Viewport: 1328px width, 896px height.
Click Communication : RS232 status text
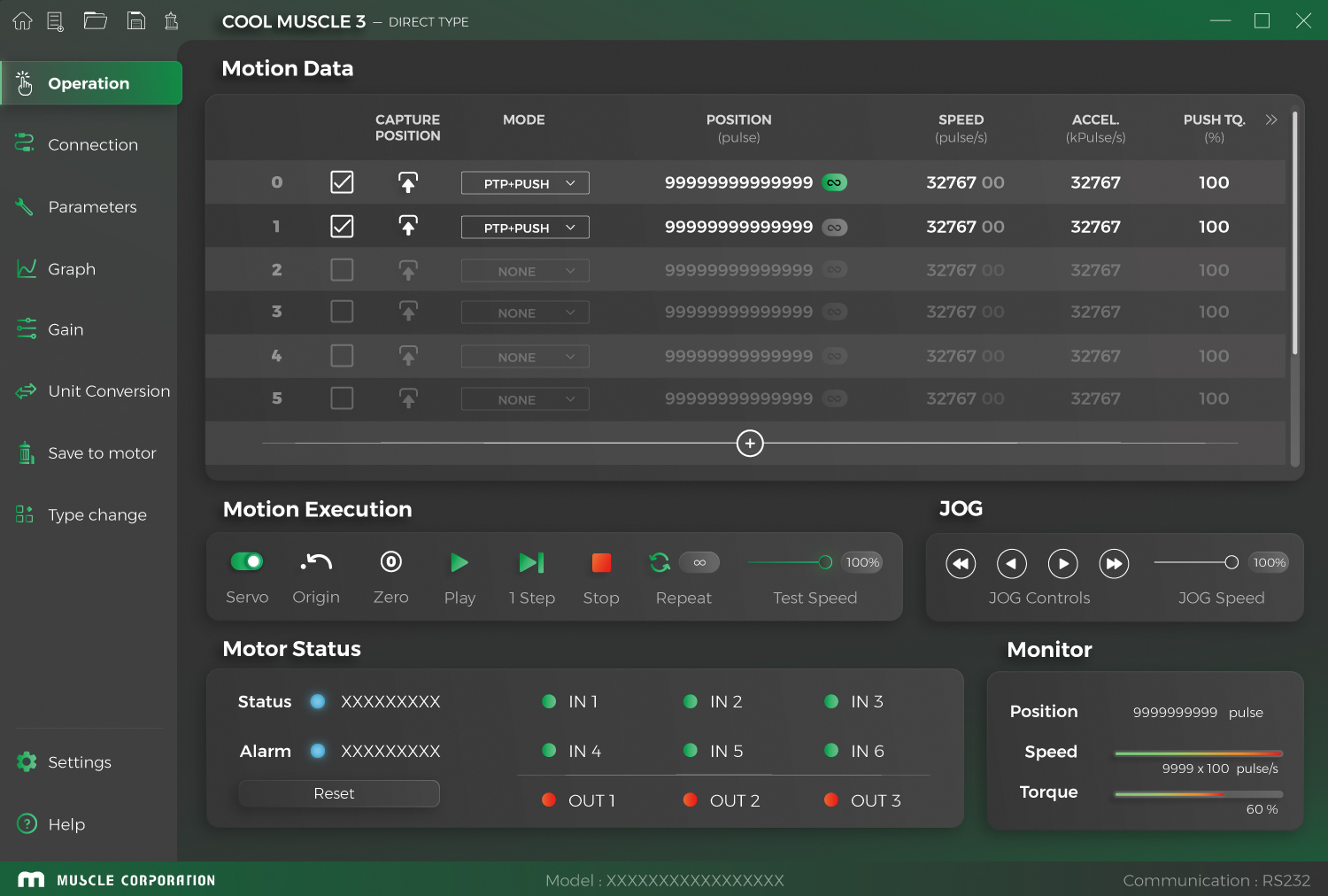pyautogui.click(x=1216, y=880)
